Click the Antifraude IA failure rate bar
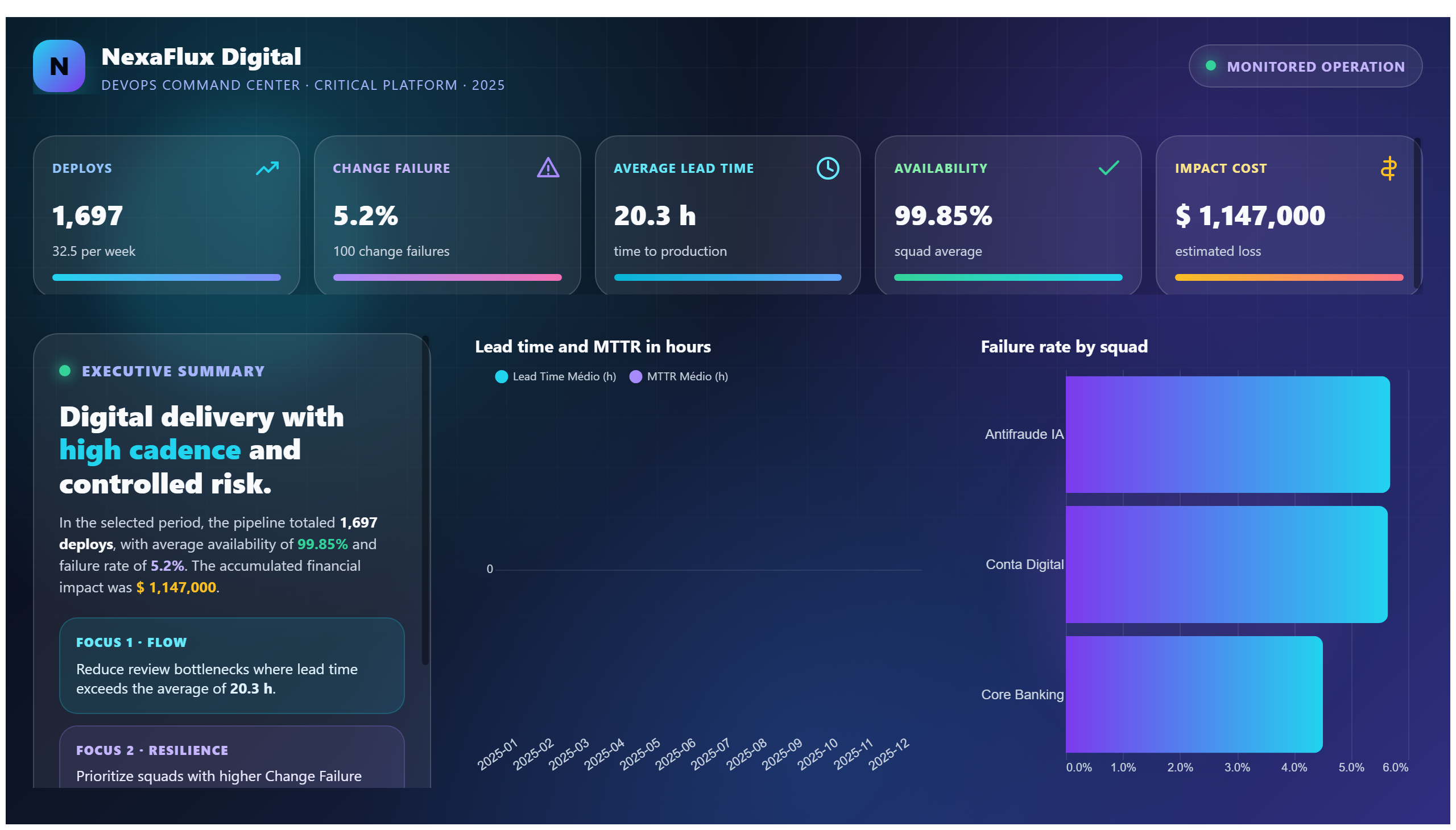 tap(1227, 434)
